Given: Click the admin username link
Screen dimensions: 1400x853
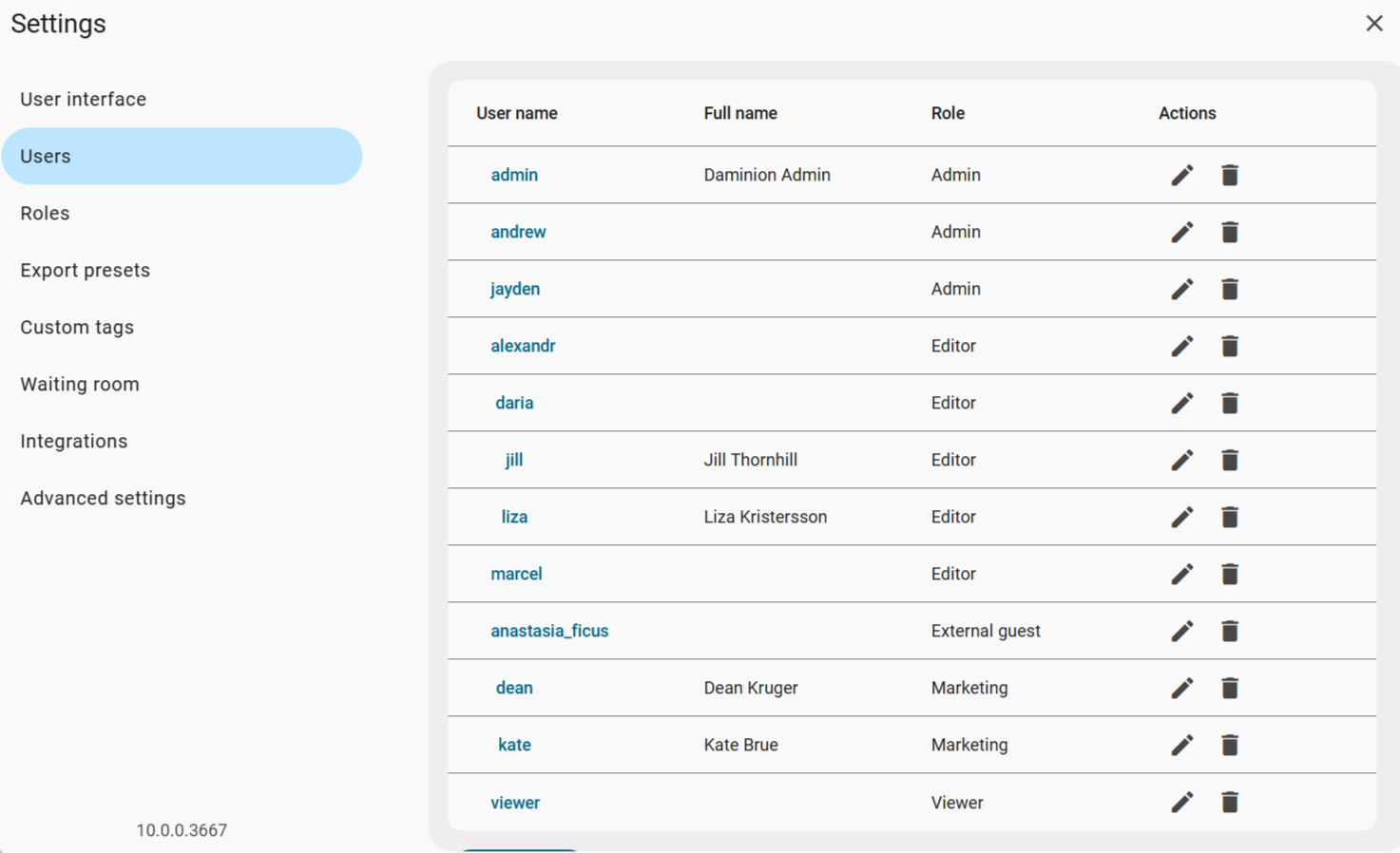Looking at the screenshot, I should (x=514, y=175).
